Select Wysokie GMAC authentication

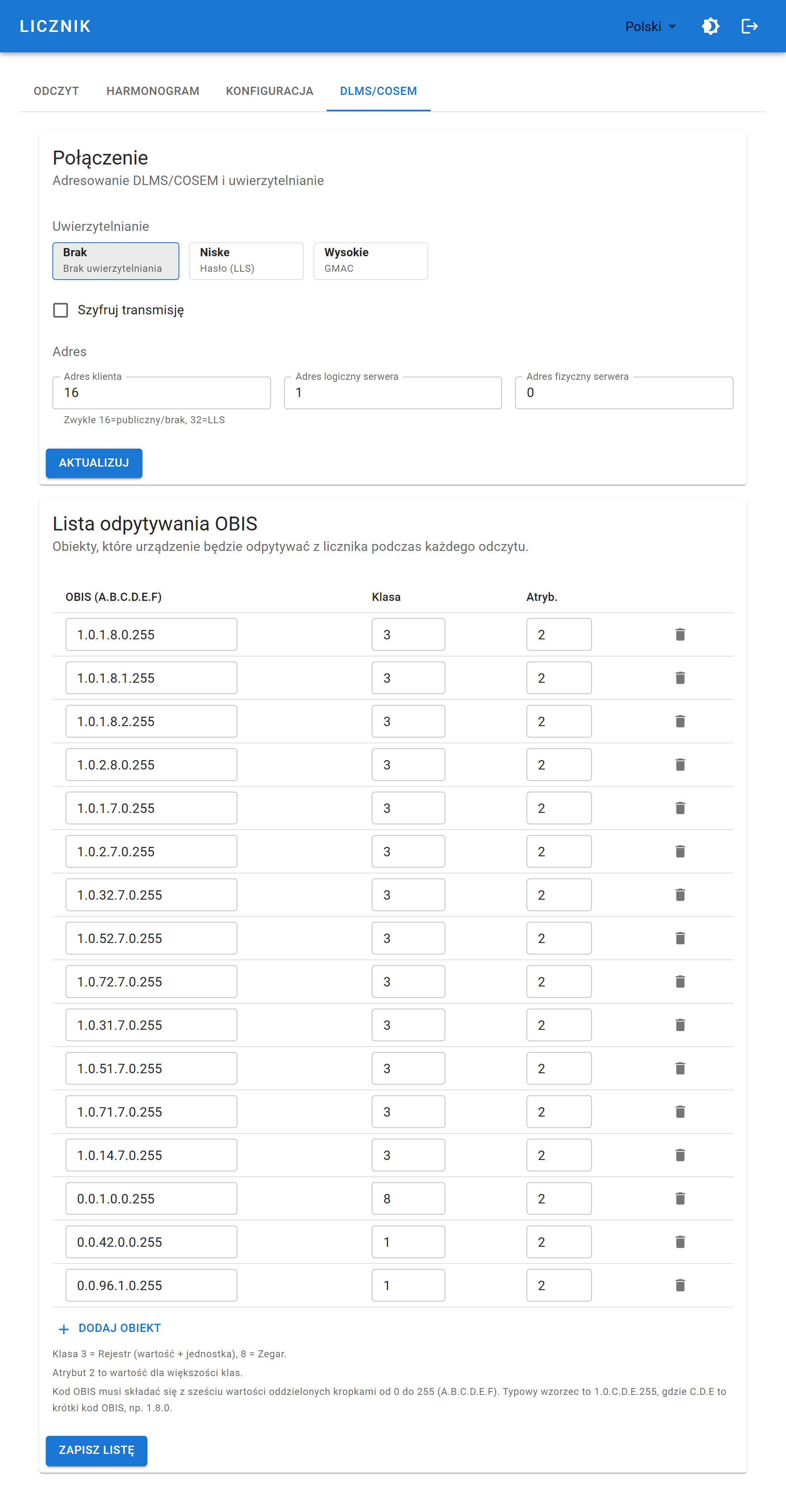(370, 261)
